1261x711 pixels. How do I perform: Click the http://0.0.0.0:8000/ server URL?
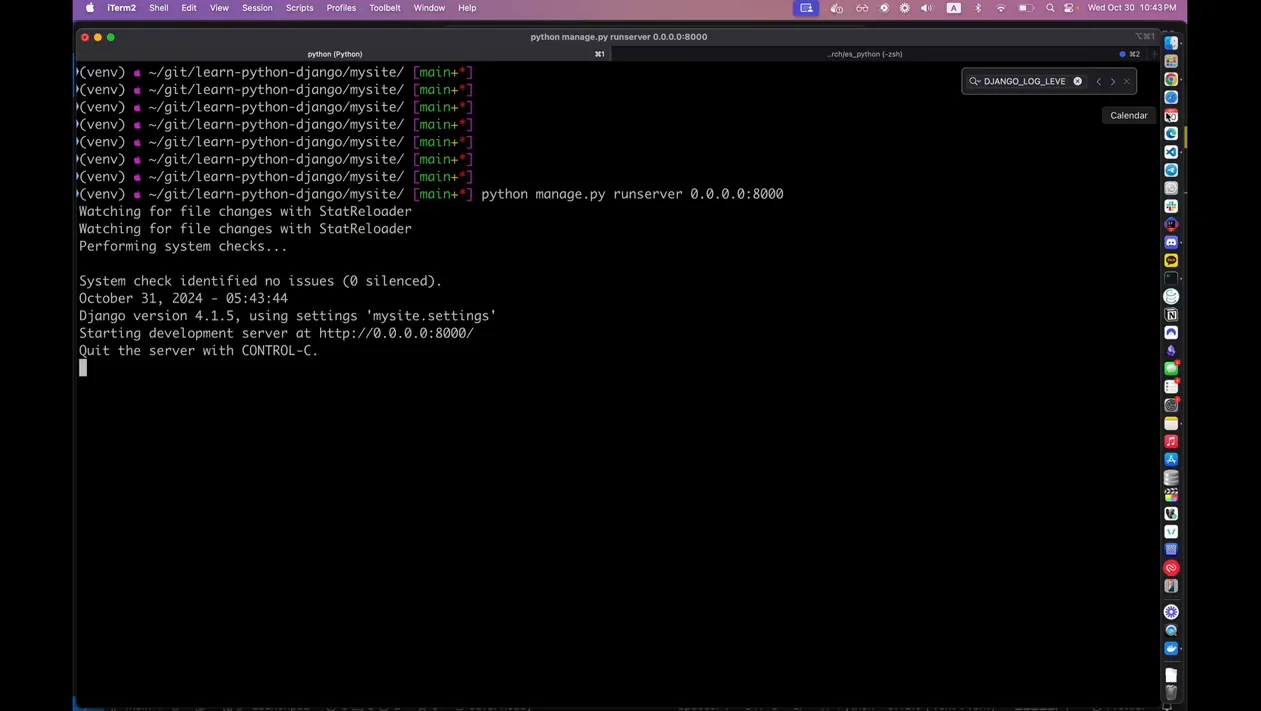pyautogui.click(x=396, y=333)
